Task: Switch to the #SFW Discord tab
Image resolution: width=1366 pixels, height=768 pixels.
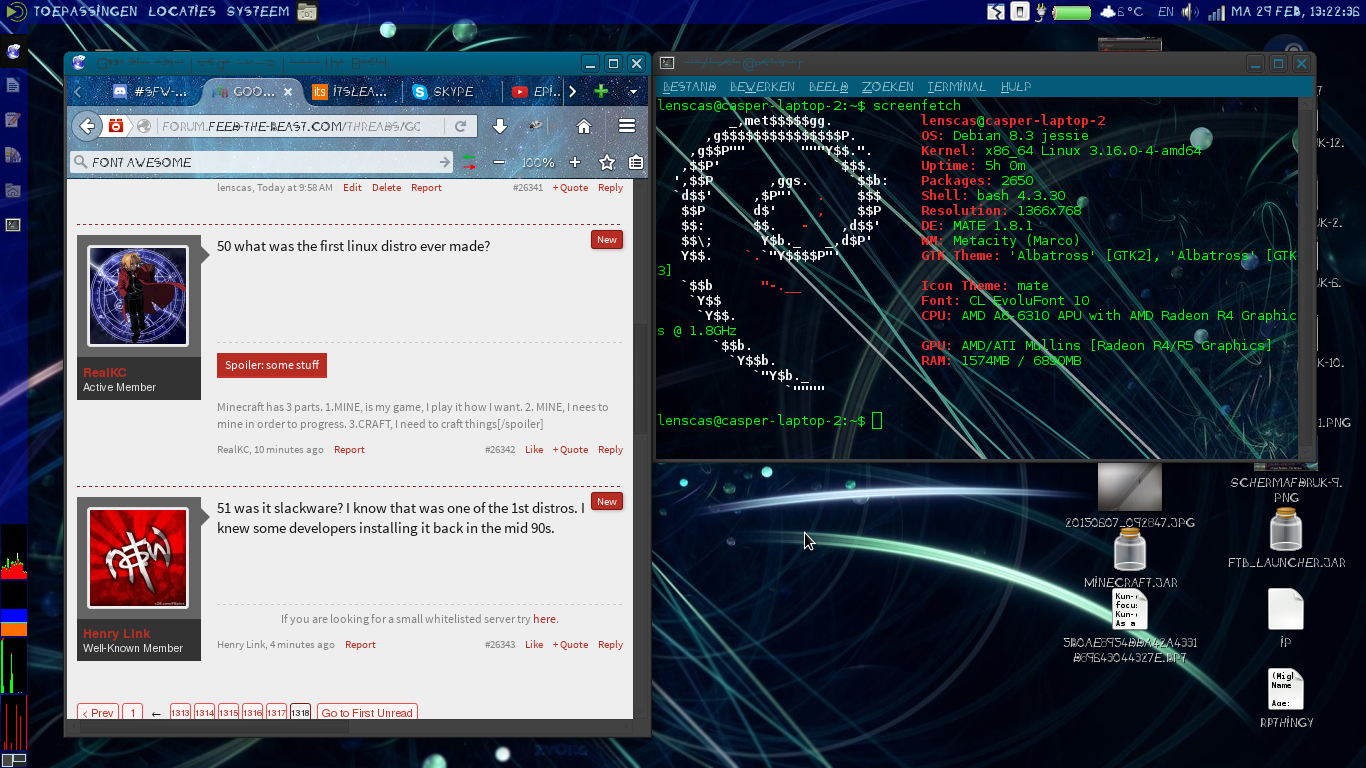Action: point(150,91)
